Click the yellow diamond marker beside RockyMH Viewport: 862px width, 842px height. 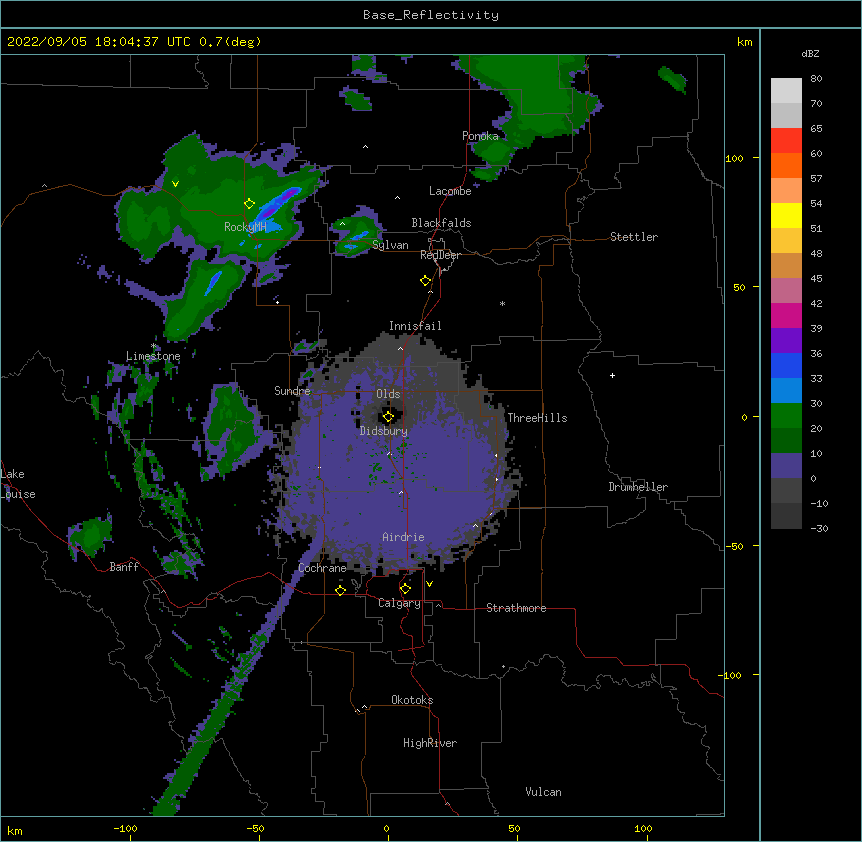tap(250, 204)
